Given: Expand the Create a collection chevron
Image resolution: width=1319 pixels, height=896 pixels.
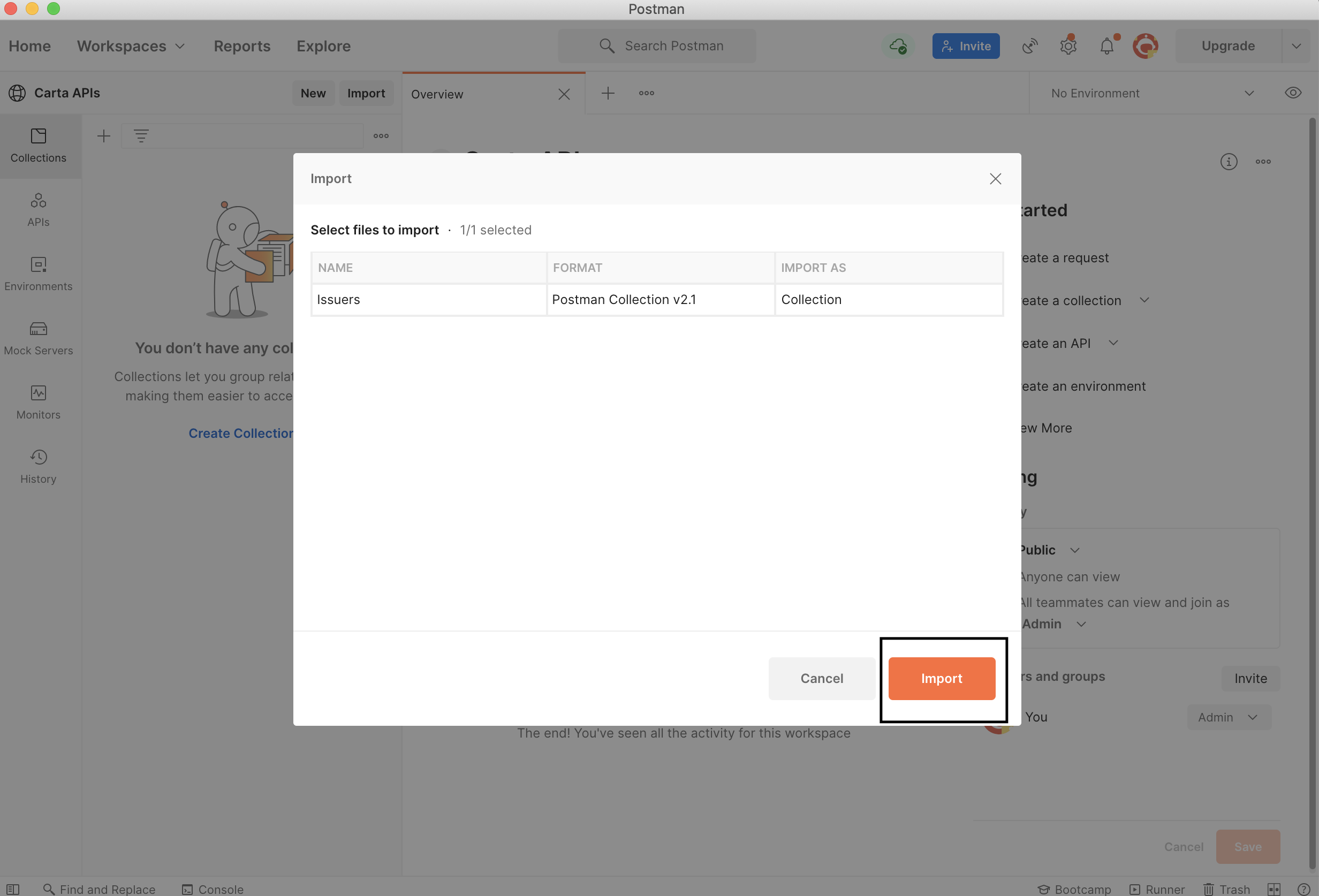Looking at the screenshot, I should tap(1144, 300).
